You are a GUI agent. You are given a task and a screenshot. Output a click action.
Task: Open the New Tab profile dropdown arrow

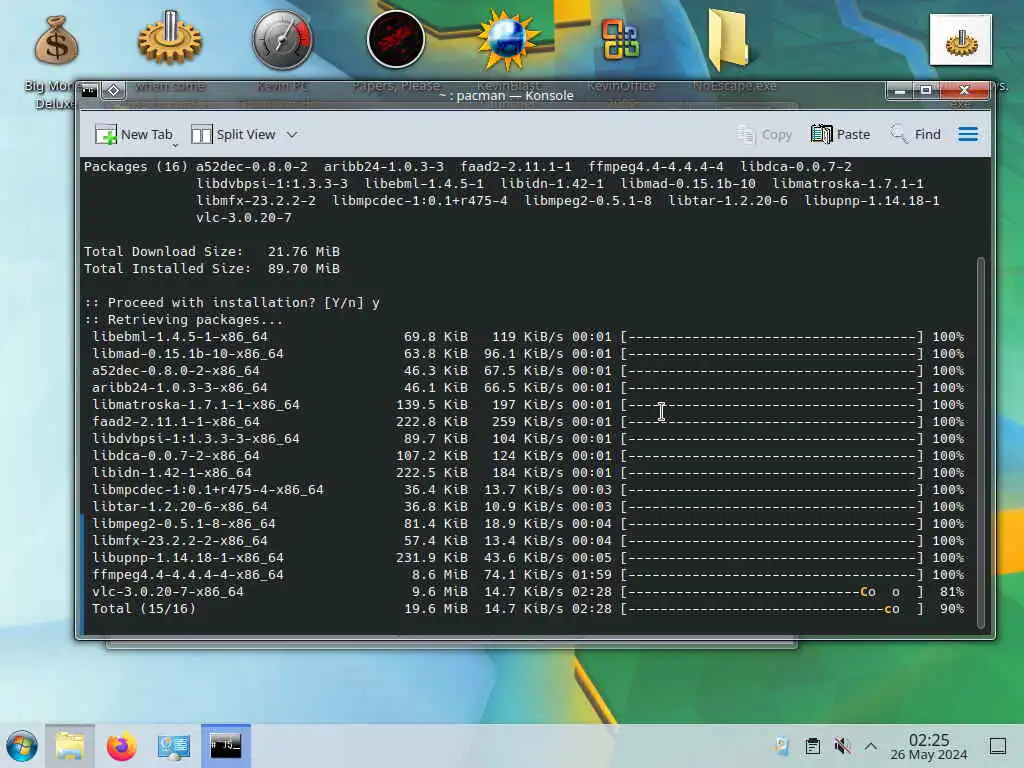tap(175, 144)
